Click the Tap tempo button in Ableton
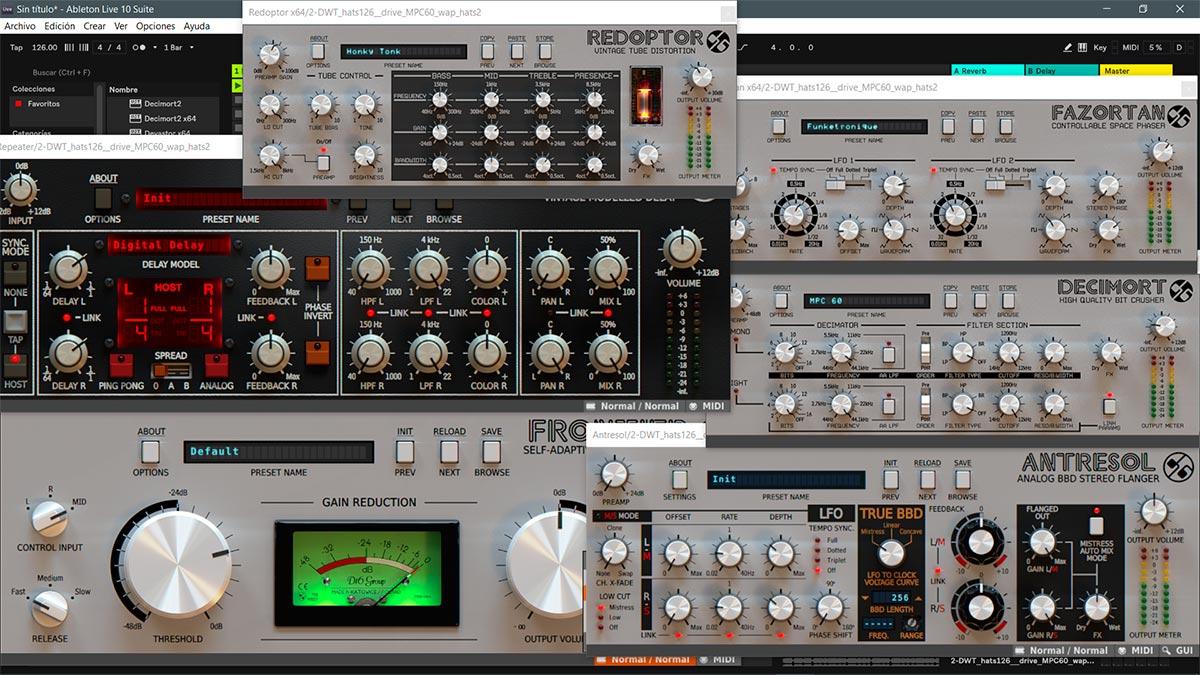Screen dimensions: 1200x675 (16, 47)
